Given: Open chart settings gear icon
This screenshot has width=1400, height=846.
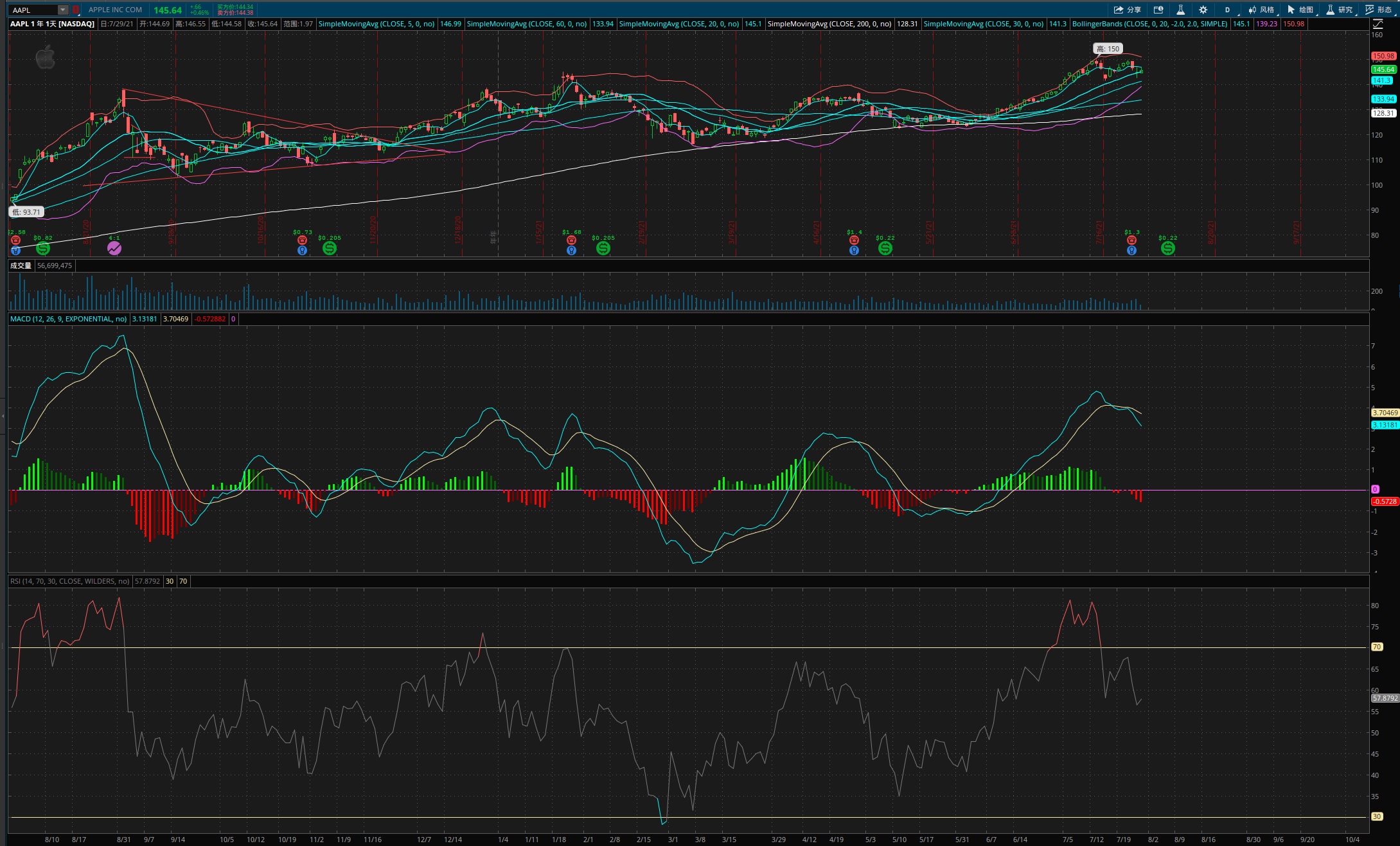Looking at the screenshot, I should [x=1203, y=10].
